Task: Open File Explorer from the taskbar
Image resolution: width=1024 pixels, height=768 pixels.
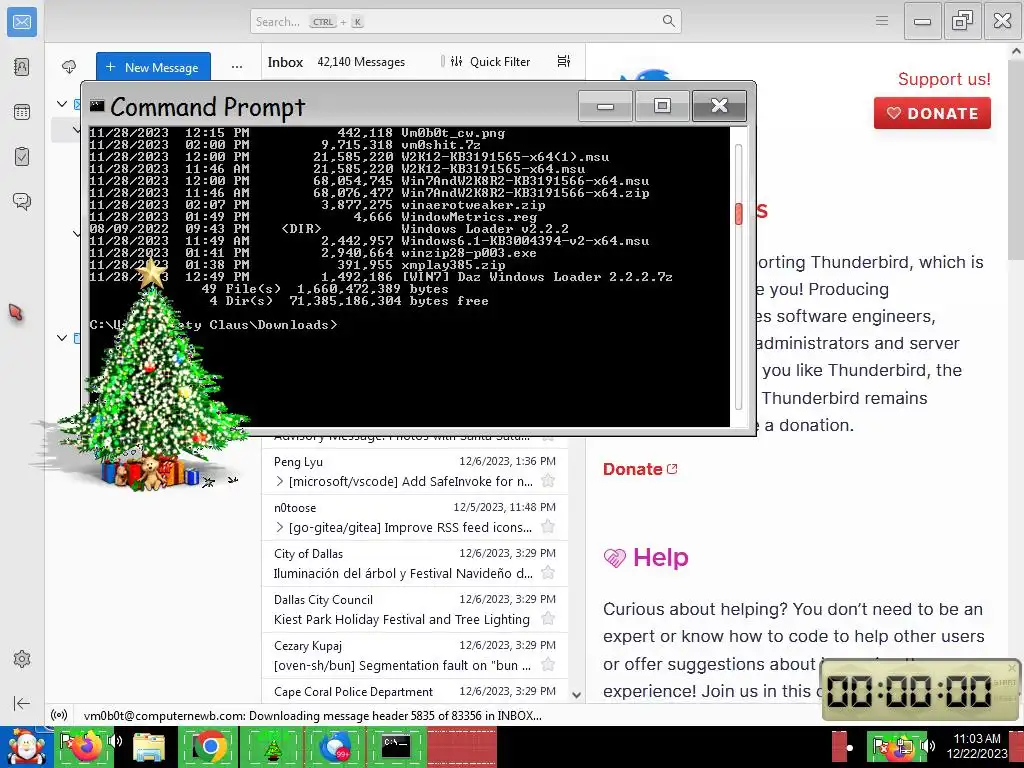Action: (x=148, y=746)
